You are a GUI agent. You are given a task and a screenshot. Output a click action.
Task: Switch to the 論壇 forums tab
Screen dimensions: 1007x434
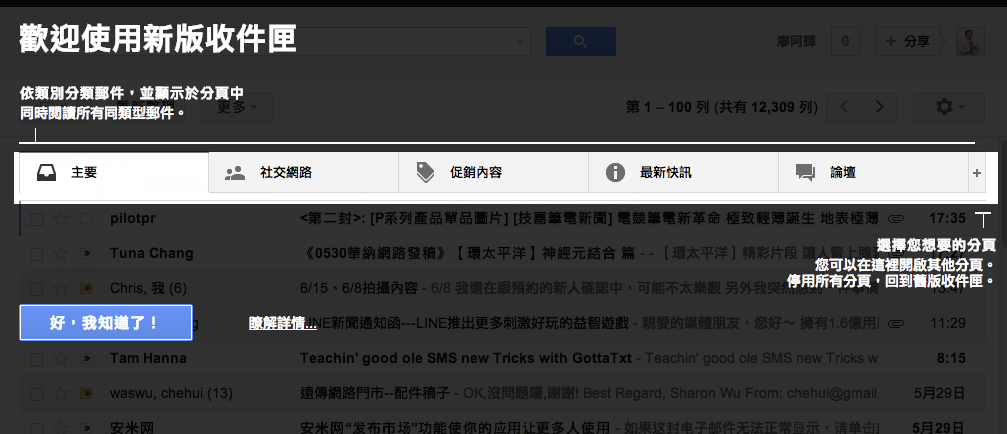[x=873, y=173]
